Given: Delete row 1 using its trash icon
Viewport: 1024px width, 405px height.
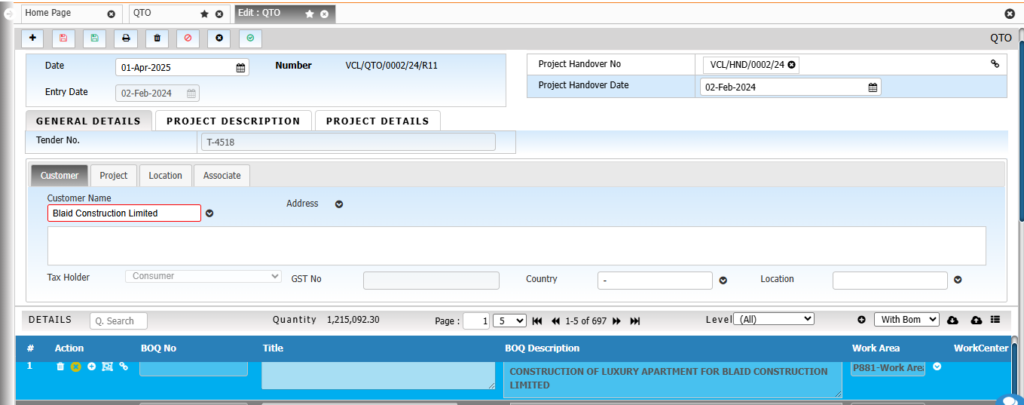Looking at the screenshot, I should tap(61, 367).
